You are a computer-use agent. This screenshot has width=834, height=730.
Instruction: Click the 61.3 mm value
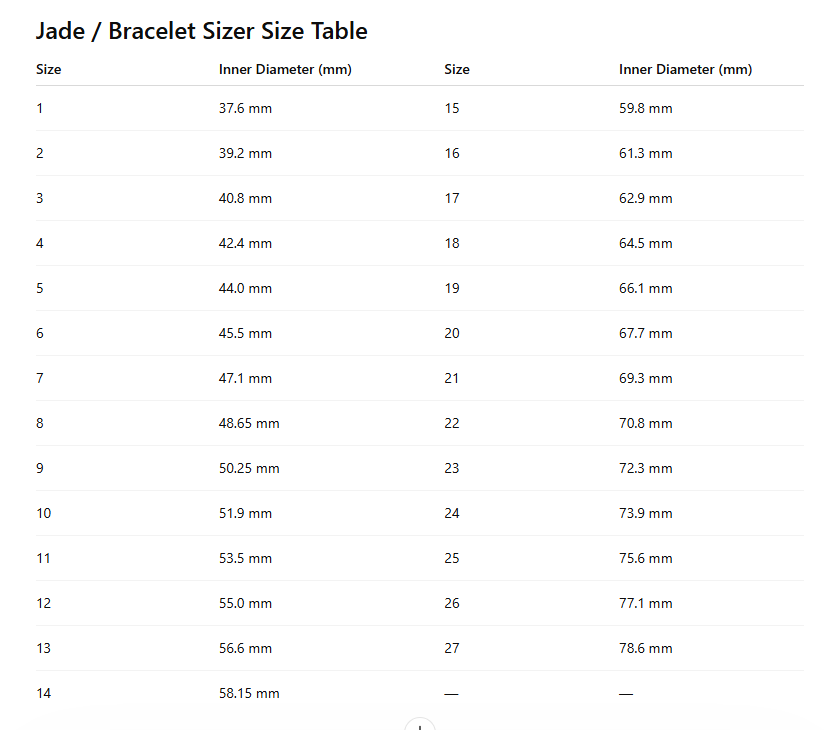tap(645, 153)
